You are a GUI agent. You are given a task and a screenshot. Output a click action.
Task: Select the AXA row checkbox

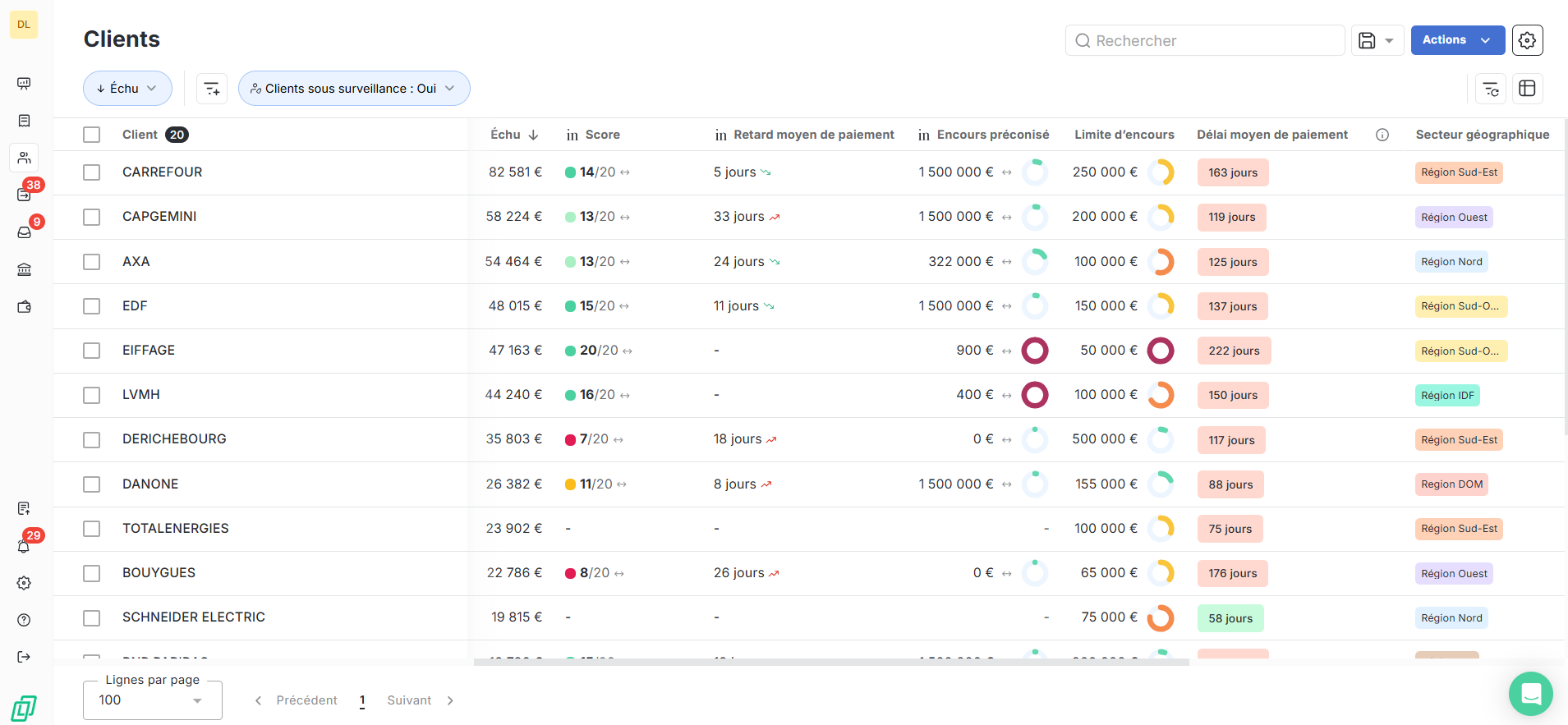tap(91, 261)
